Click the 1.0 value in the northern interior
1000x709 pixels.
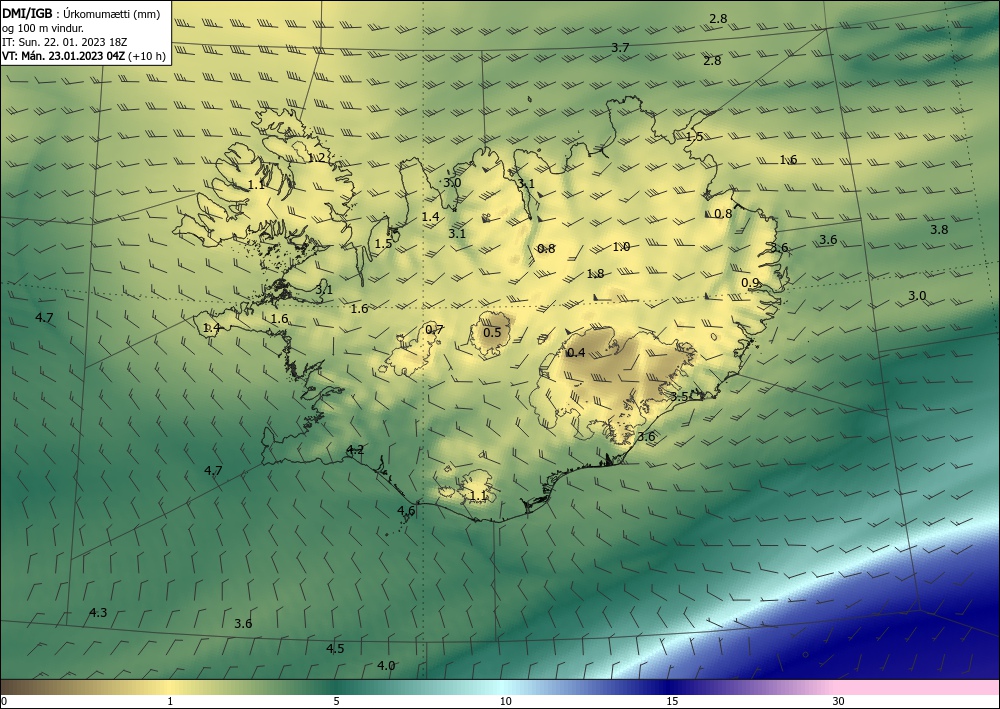point(621,247)
